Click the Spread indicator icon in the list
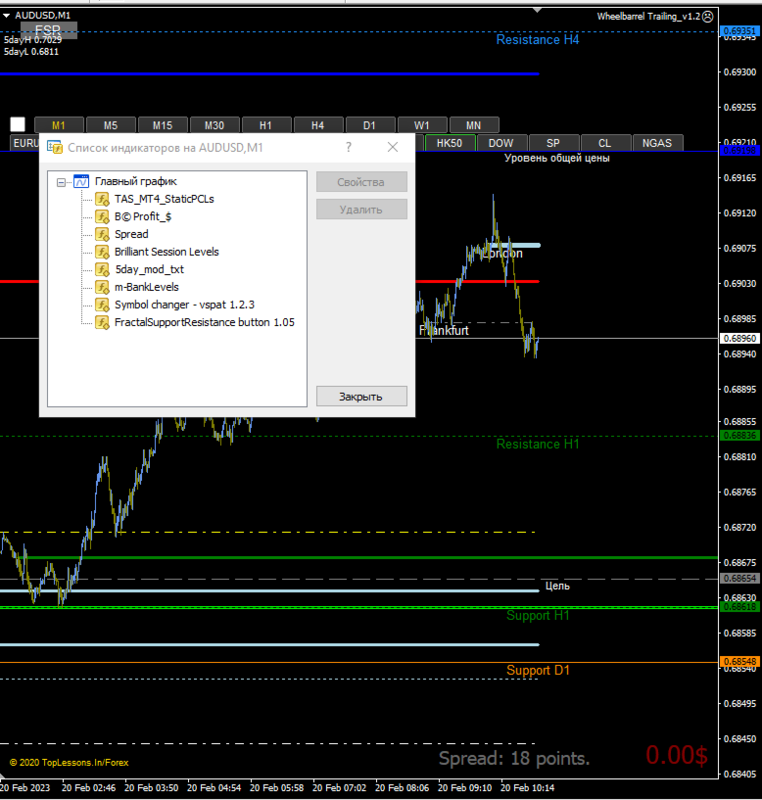Screen dimensions: 762x800 click(103, 234)
